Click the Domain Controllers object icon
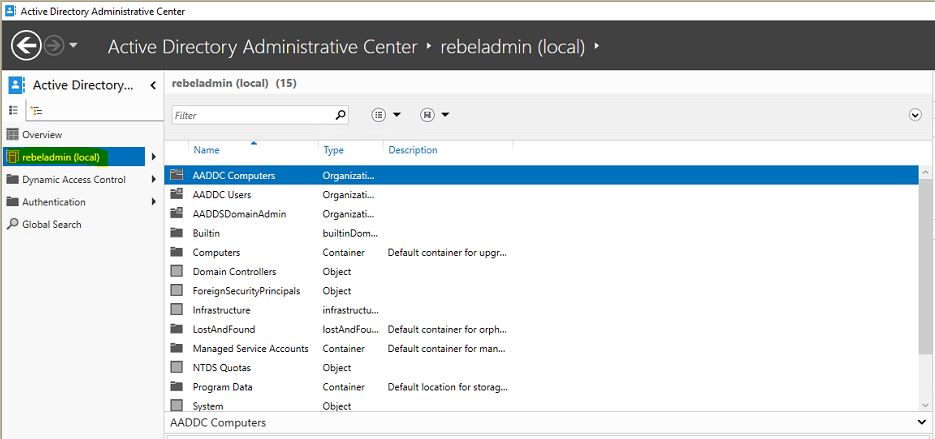The width and height of the screenshot is (935, 439). coord(176,271)
